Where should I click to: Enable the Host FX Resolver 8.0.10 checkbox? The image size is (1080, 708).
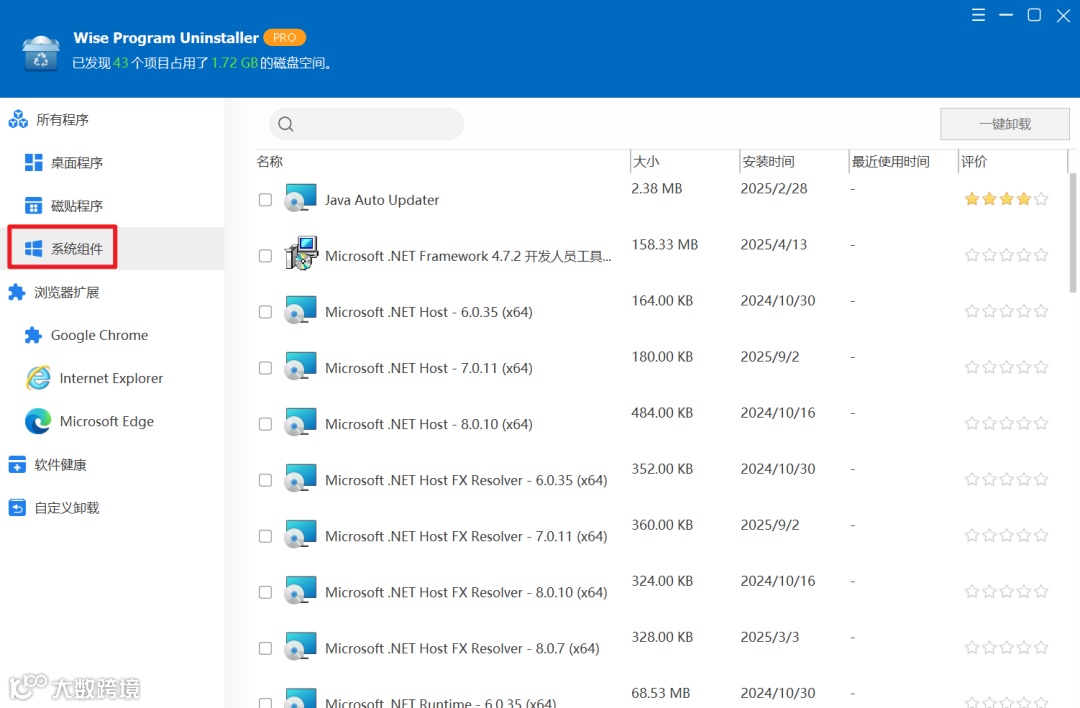pyautogui.click(x=265, y=592)
